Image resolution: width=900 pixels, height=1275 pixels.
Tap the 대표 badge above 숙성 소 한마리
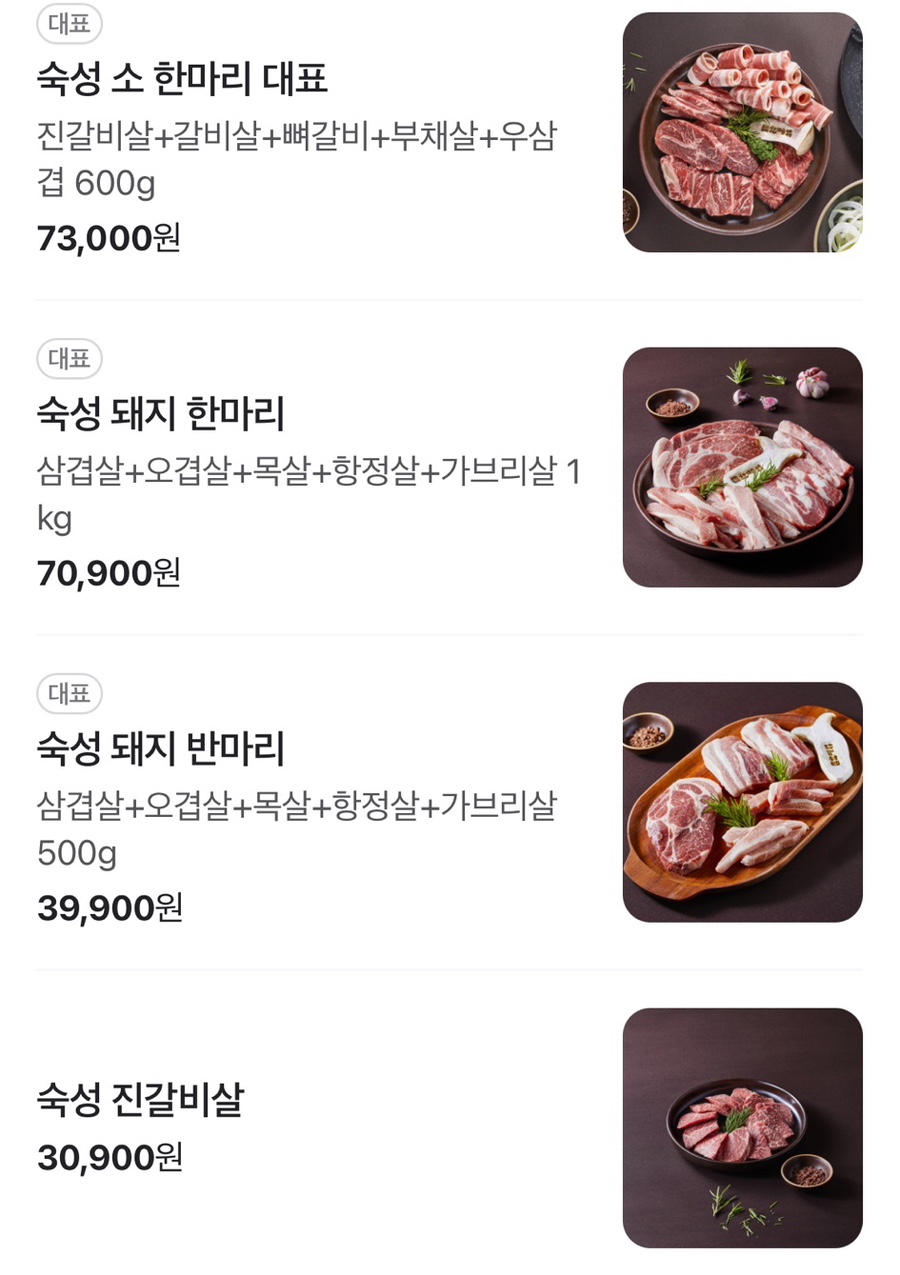tap(69, 24)
